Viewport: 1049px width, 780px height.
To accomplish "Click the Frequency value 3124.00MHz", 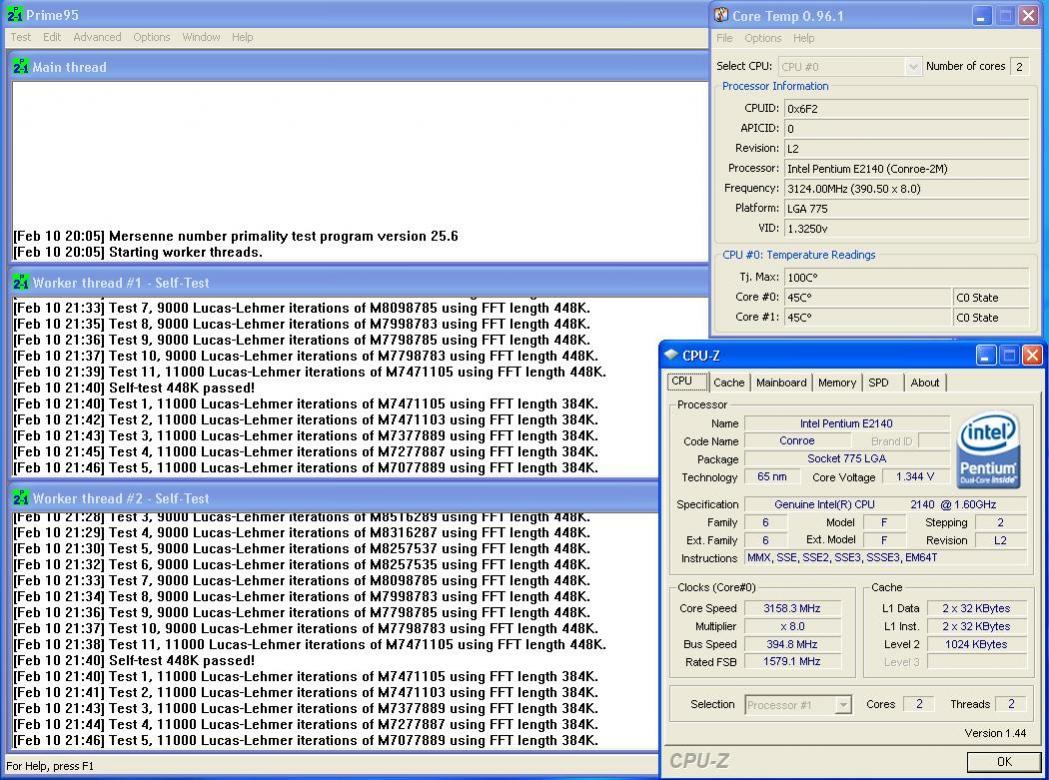I will click(x=907, y=189).
